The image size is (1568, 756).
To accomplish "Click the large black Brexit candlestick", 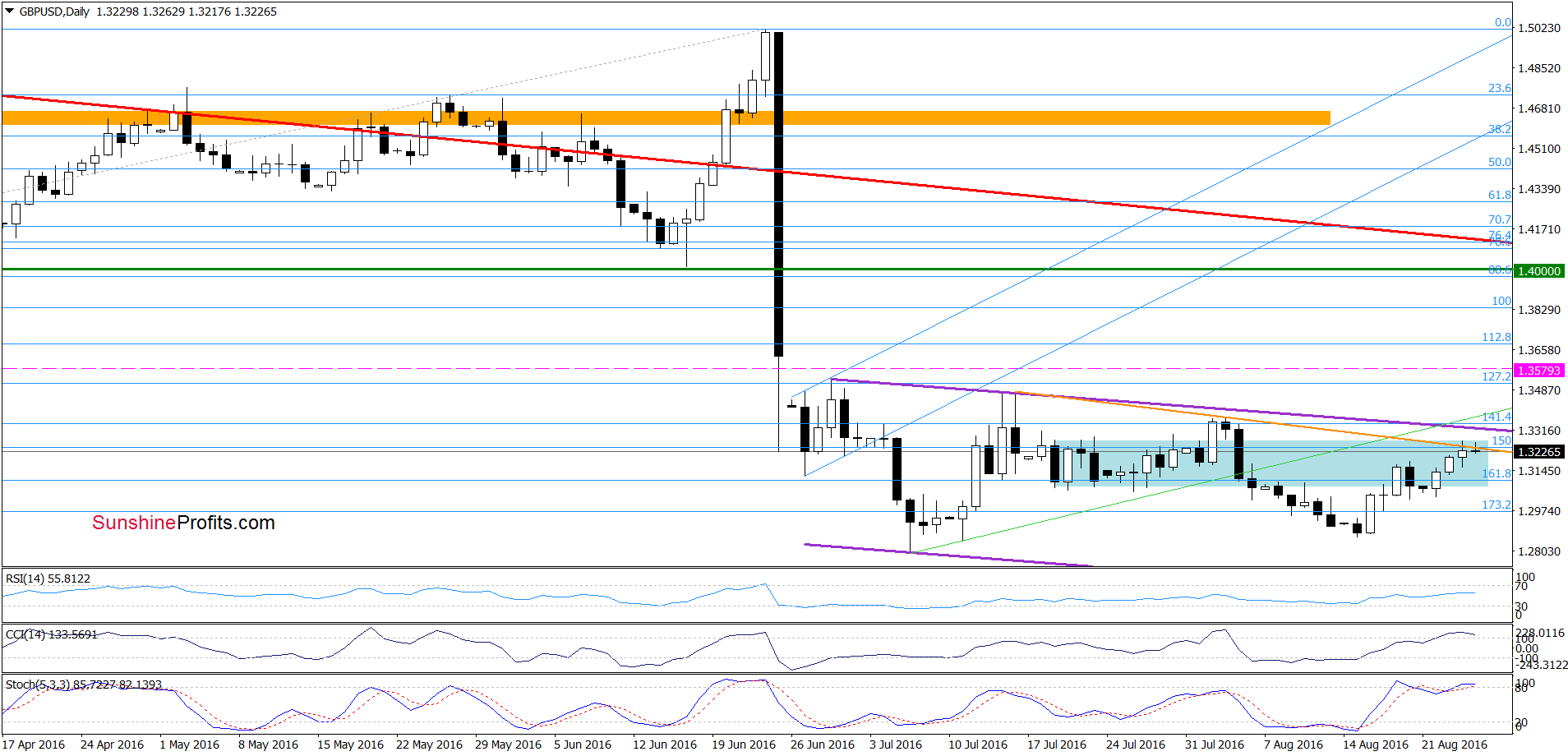I will 778,194.
